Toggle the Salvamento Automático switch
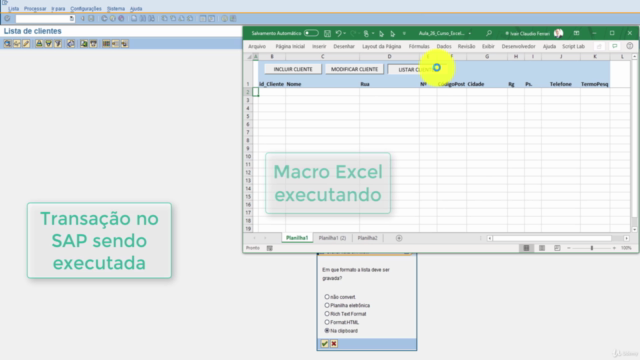Viewport: 640px width, 360px height. (x=311, y=33)
